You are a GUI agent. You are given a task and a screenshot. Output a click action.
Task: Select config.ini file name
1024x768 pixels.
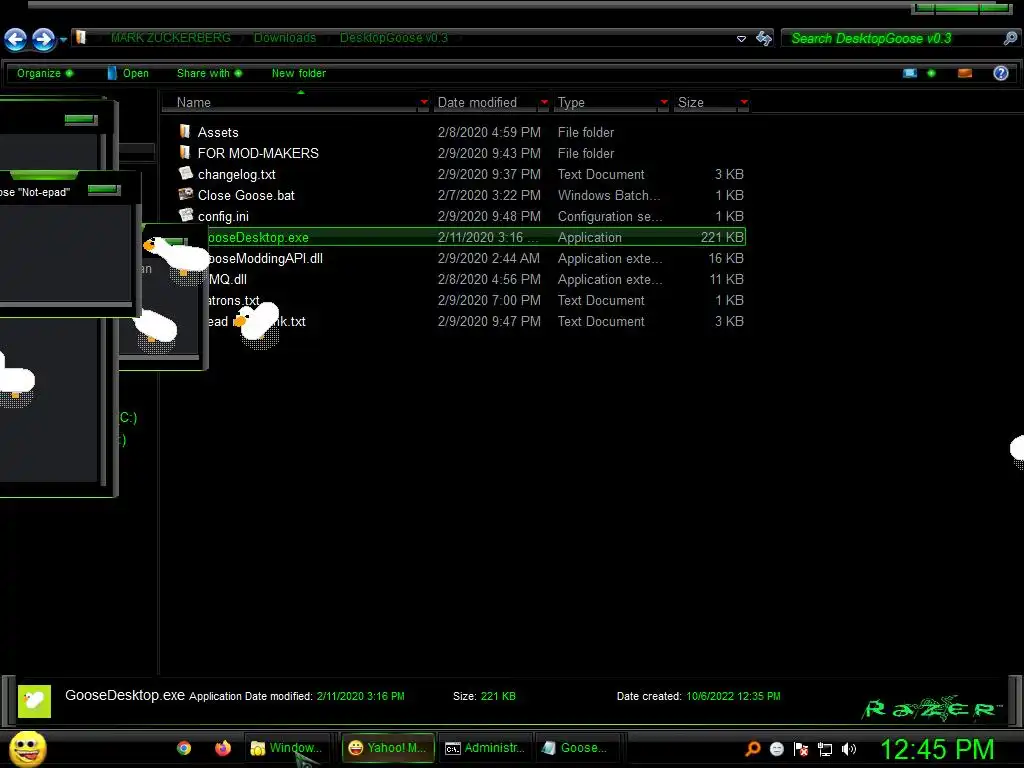[223, 216]
